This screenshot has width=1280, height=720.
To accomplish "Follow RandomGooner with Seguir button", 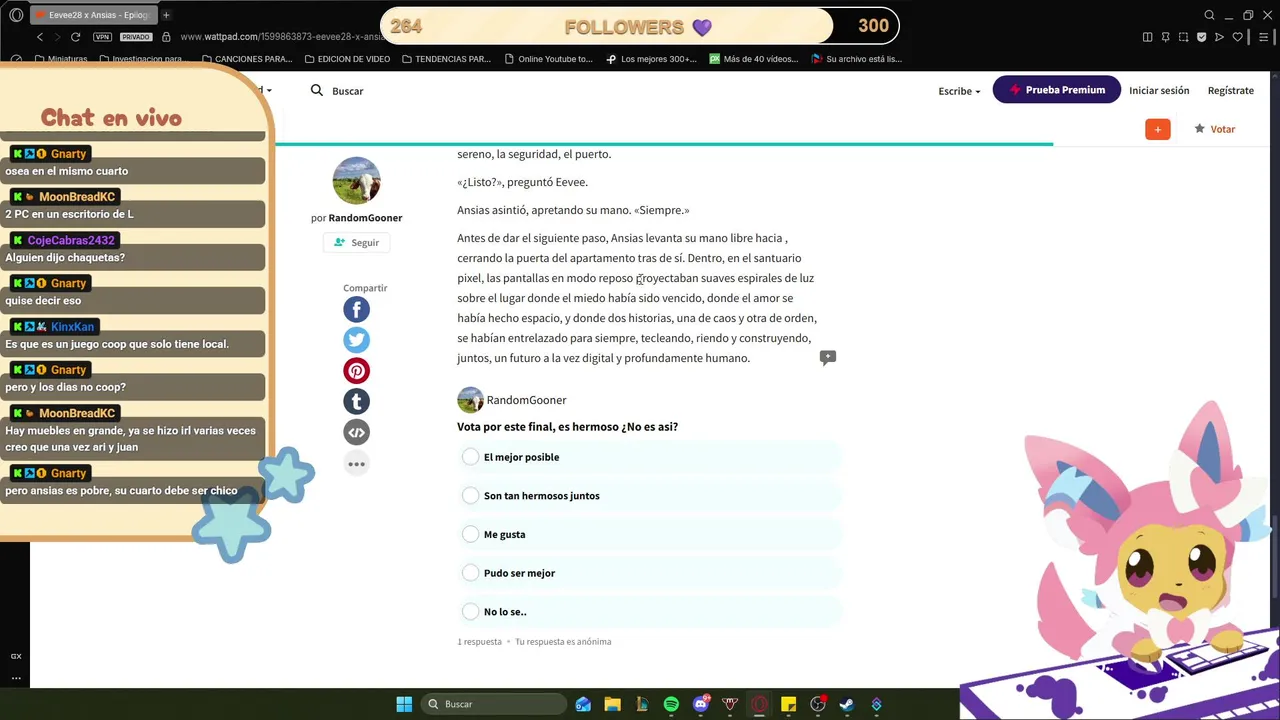I will tap(356, 243).
